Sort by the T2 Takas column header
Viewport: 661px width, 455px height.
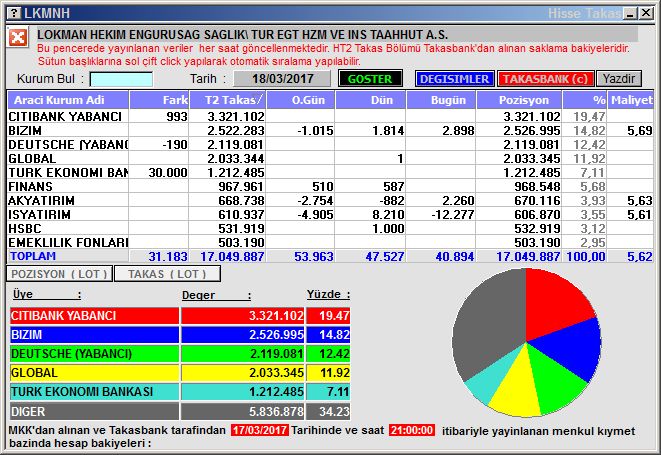pyautogui.click(x=228, y=100)
